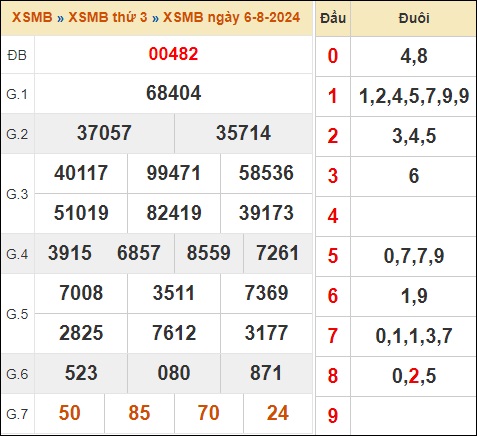Click the G.5 number 7008
The height and width of the screenshot is (436, 477).
[81, 293]
